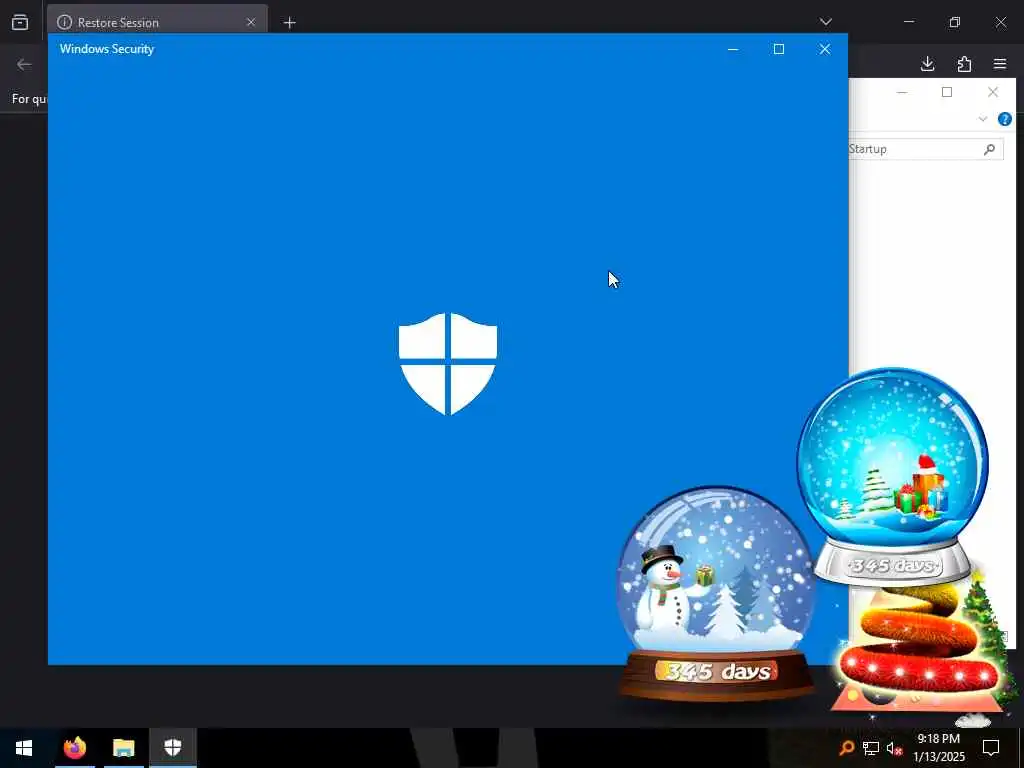This screenshot has width=1024, height=768.
Task: Close the File Explorer window
Action: (x=993, y=92)
